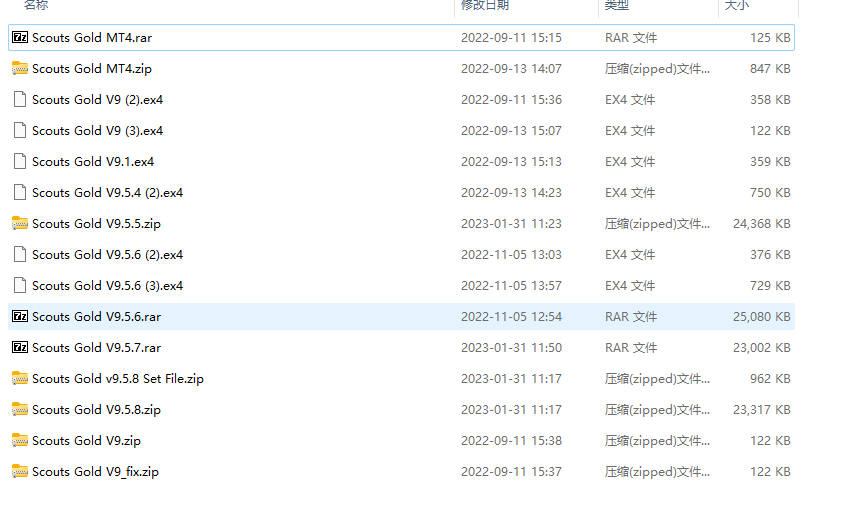The image size is (846, 520).
Task: Click the 359 KB size cell
Action: point(770,162)
